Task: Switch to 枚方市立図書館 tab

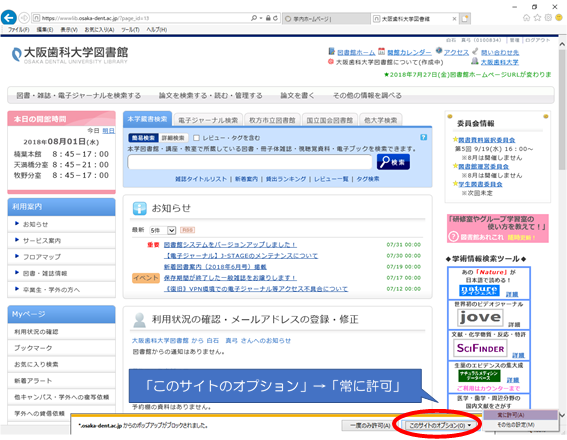Action: point(272,120)
